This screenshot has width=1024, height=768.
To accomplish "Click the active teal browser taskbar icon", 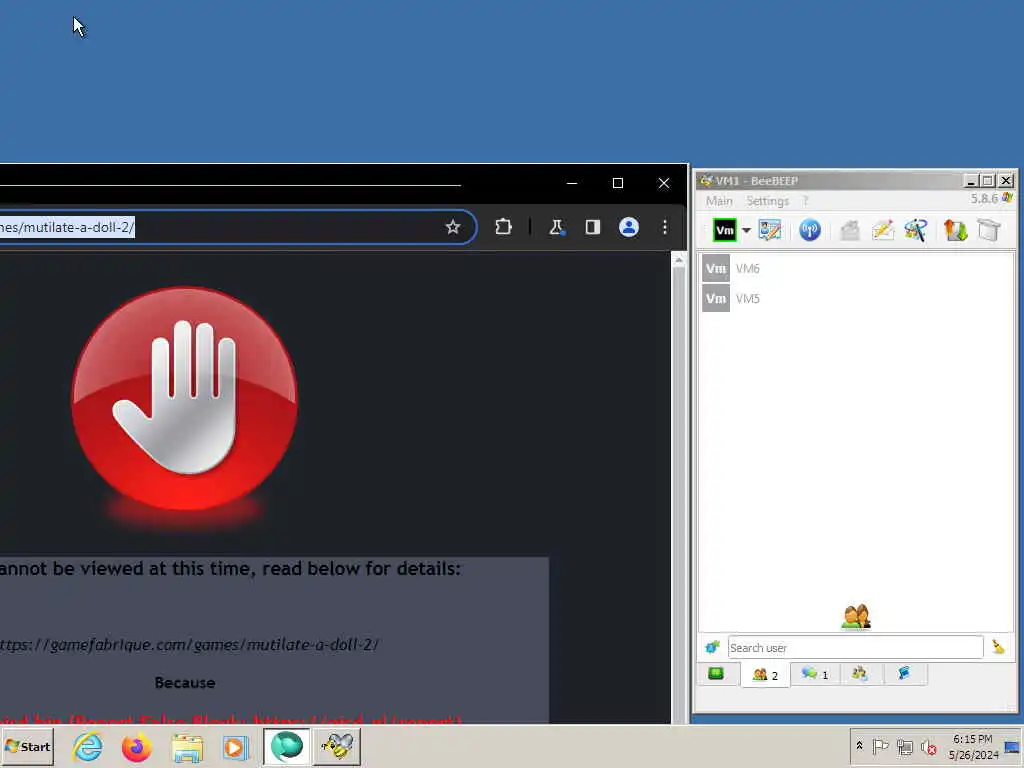I will [x=286, y=746].
